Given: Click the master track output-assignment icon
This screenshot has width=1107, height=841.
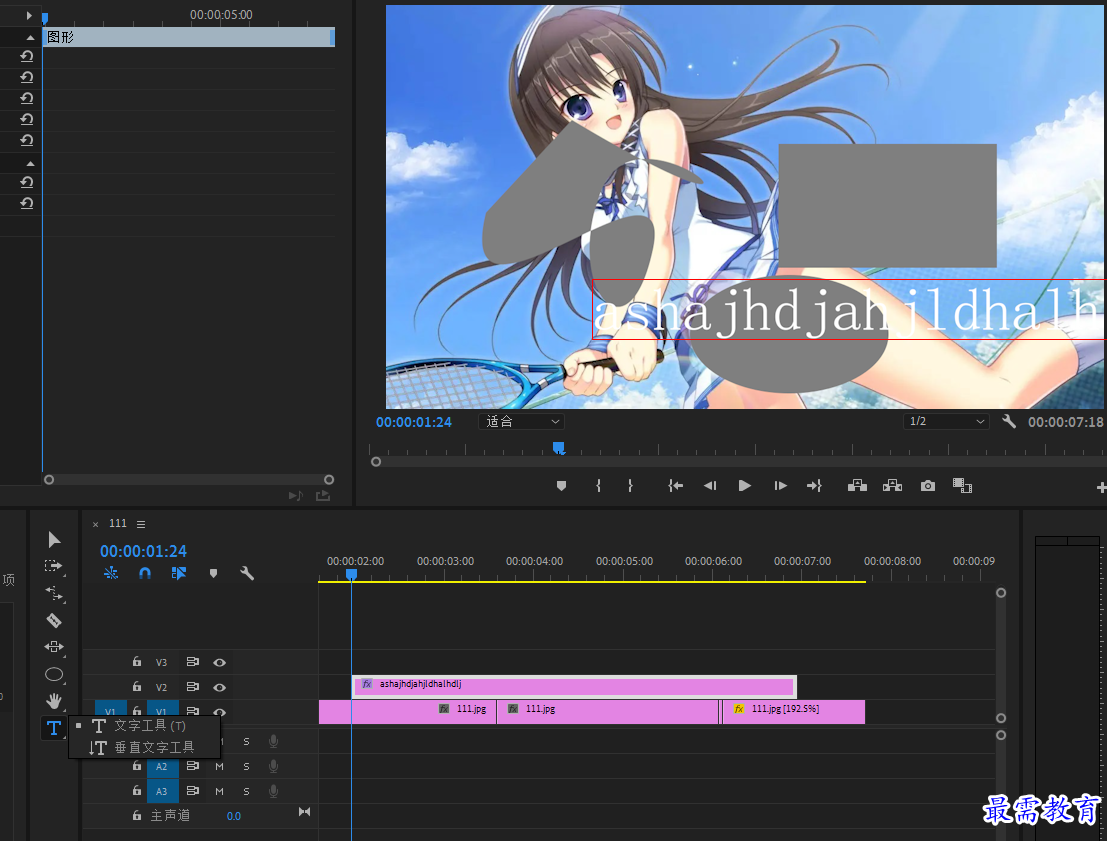Looking at the screenshot, I should (x=304, y=812).
